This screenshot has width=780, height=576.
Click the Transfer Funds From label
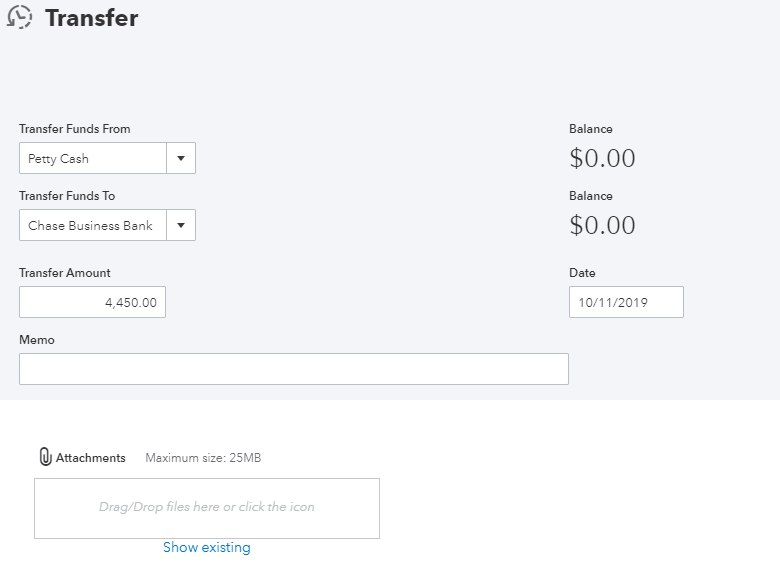(x=75, y=129)
